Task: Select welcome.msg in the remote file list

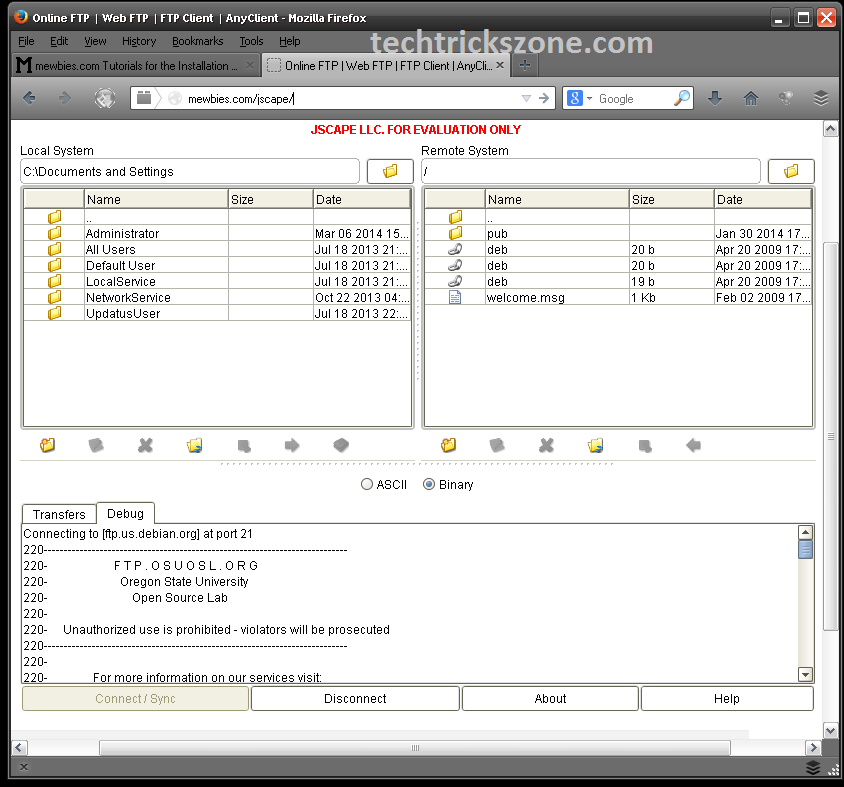Action: [519, 297]
